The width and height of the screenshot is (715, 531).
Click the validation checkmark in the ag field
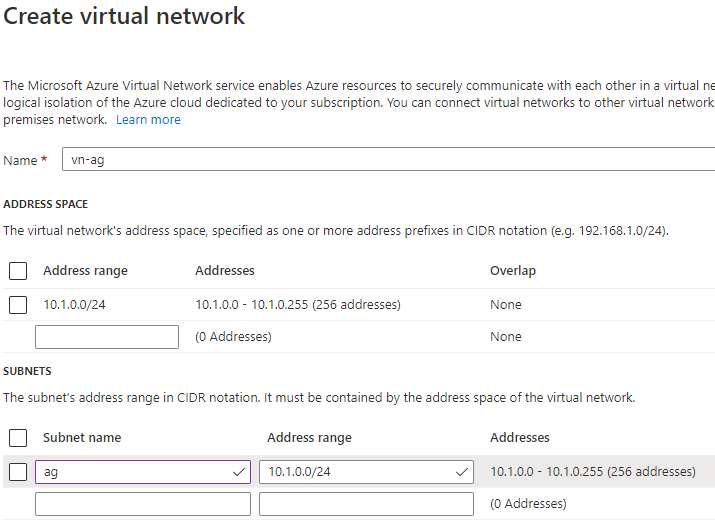(239, 472)
